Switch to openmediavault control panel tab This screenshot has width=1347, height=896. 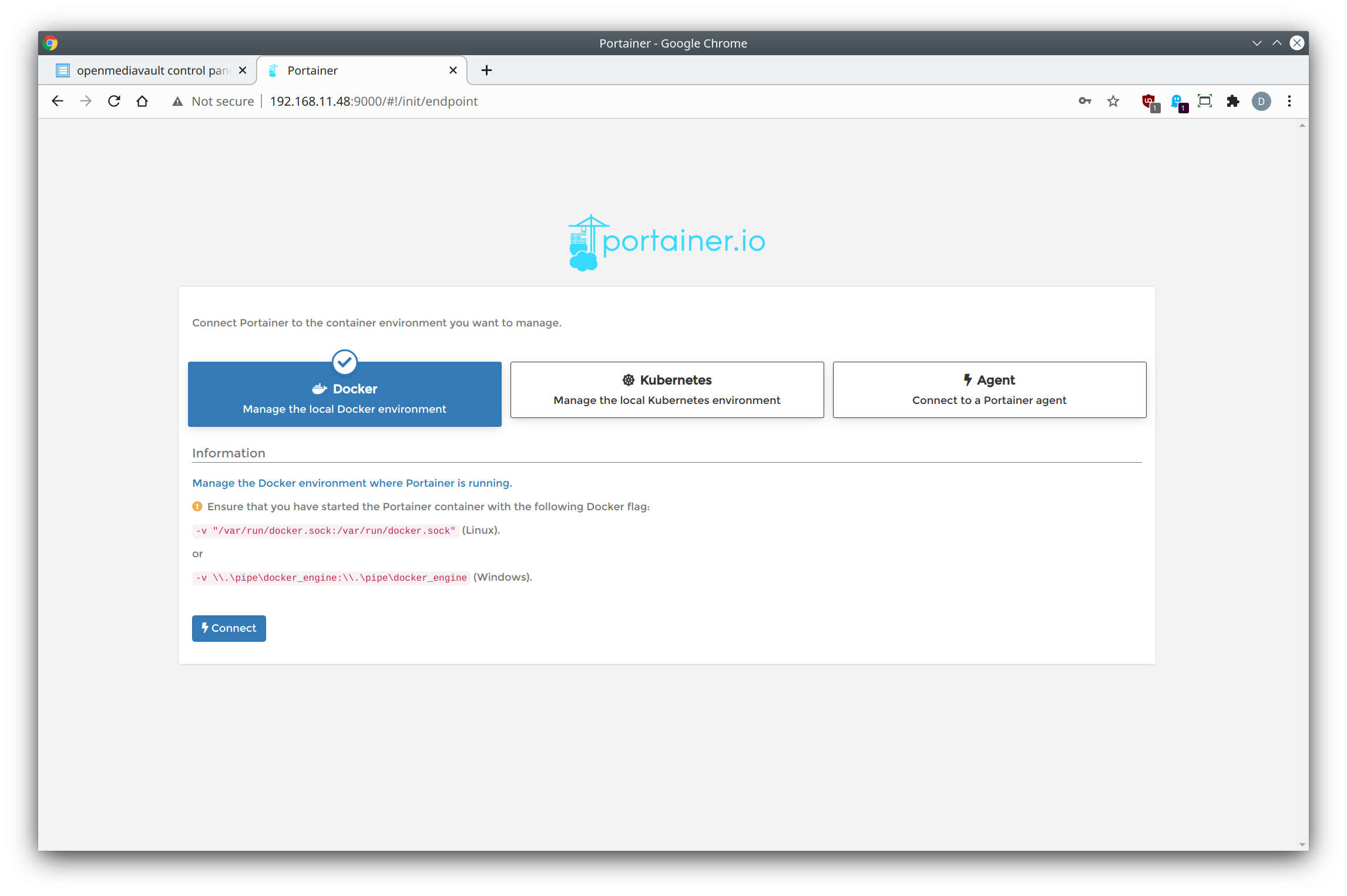[152, 70]
